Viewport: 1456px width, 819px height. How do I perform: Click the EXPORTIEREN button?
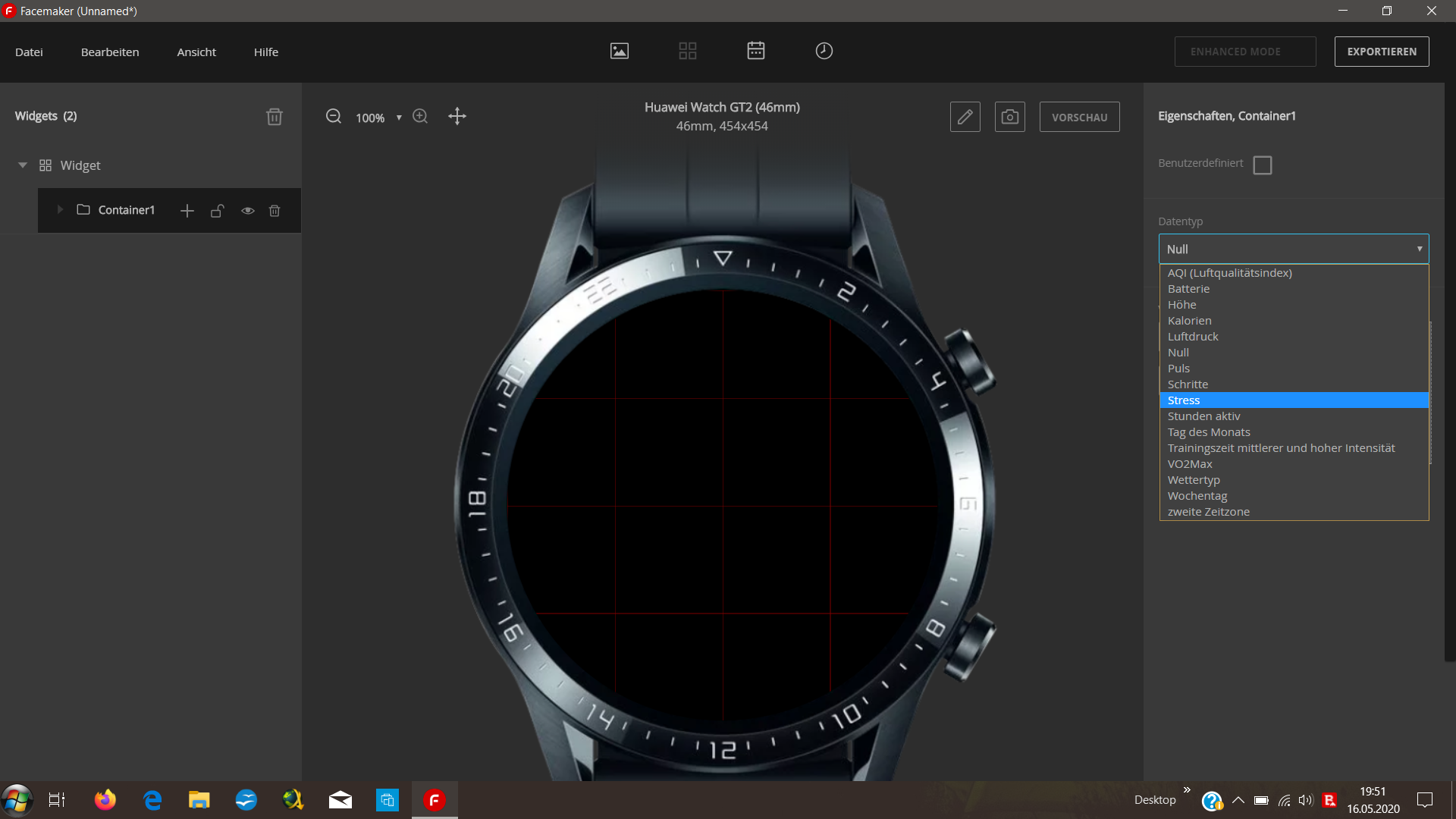tap(1382, 52)
